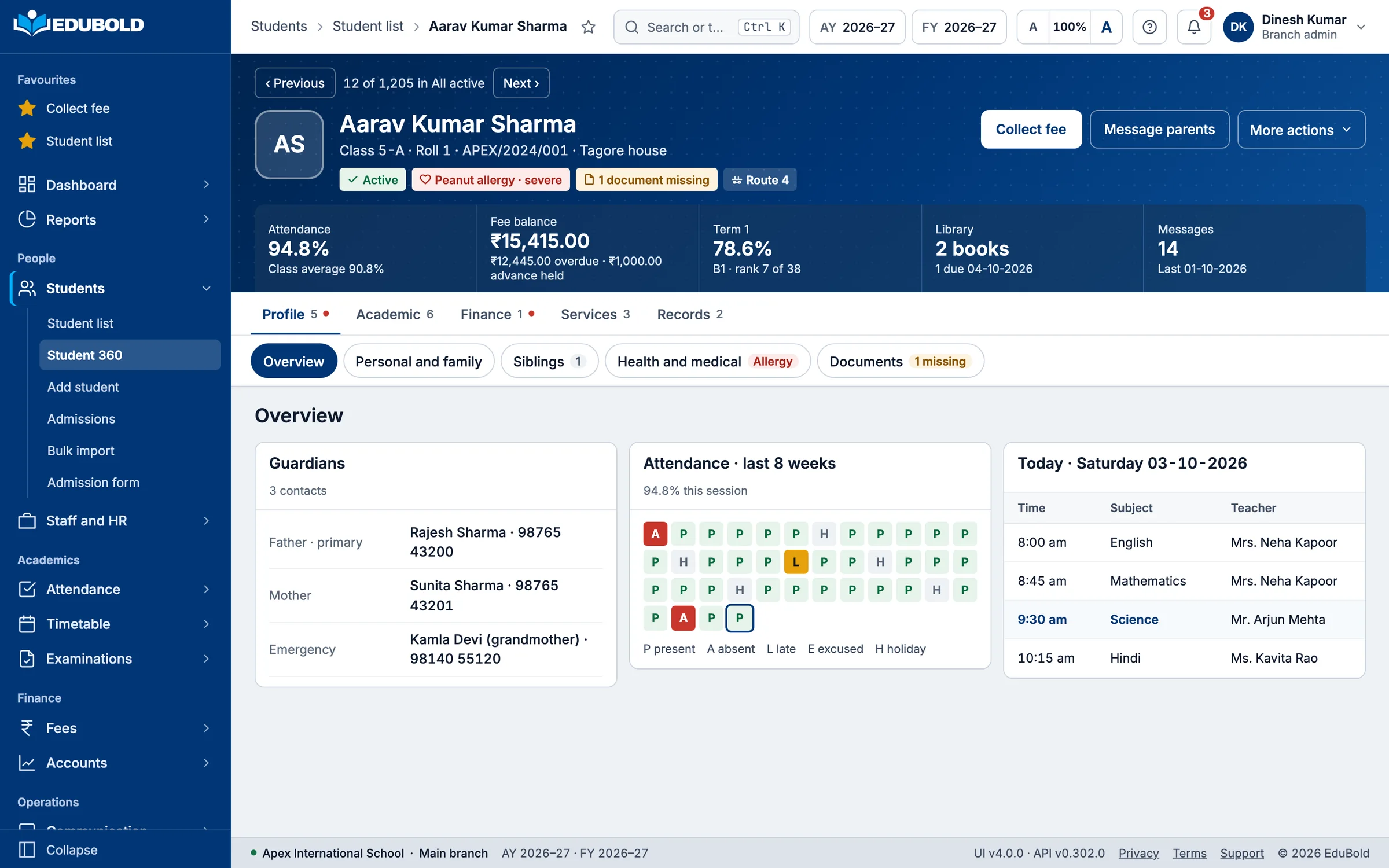This screenshot has width=1389, height=868.
Task: Go to Previous student
Action: [x=295, y=83]
